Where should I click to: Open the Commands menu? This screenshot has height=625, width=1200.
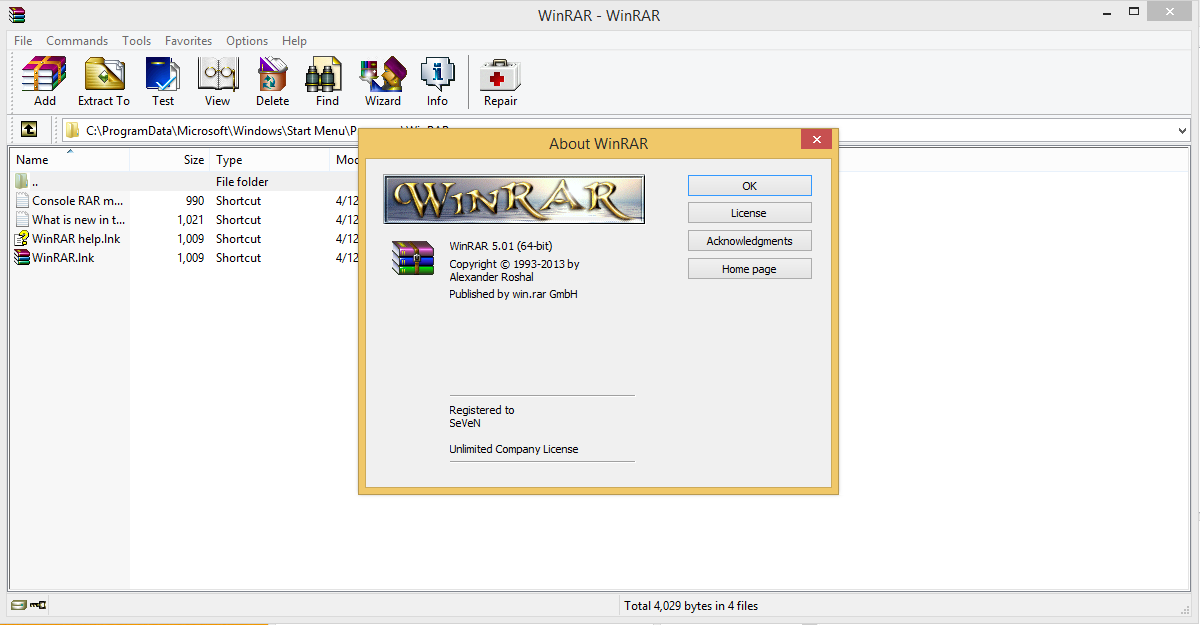click(x=77, y=41)
